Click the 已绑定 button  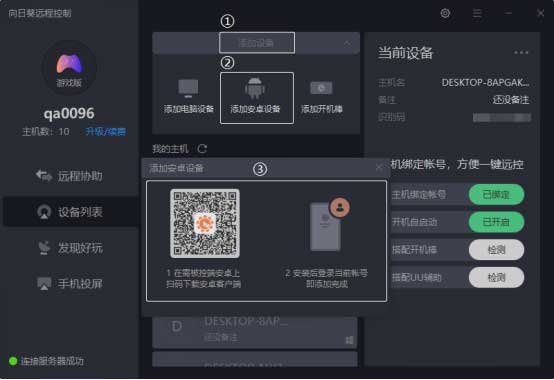tap(496, 194)
